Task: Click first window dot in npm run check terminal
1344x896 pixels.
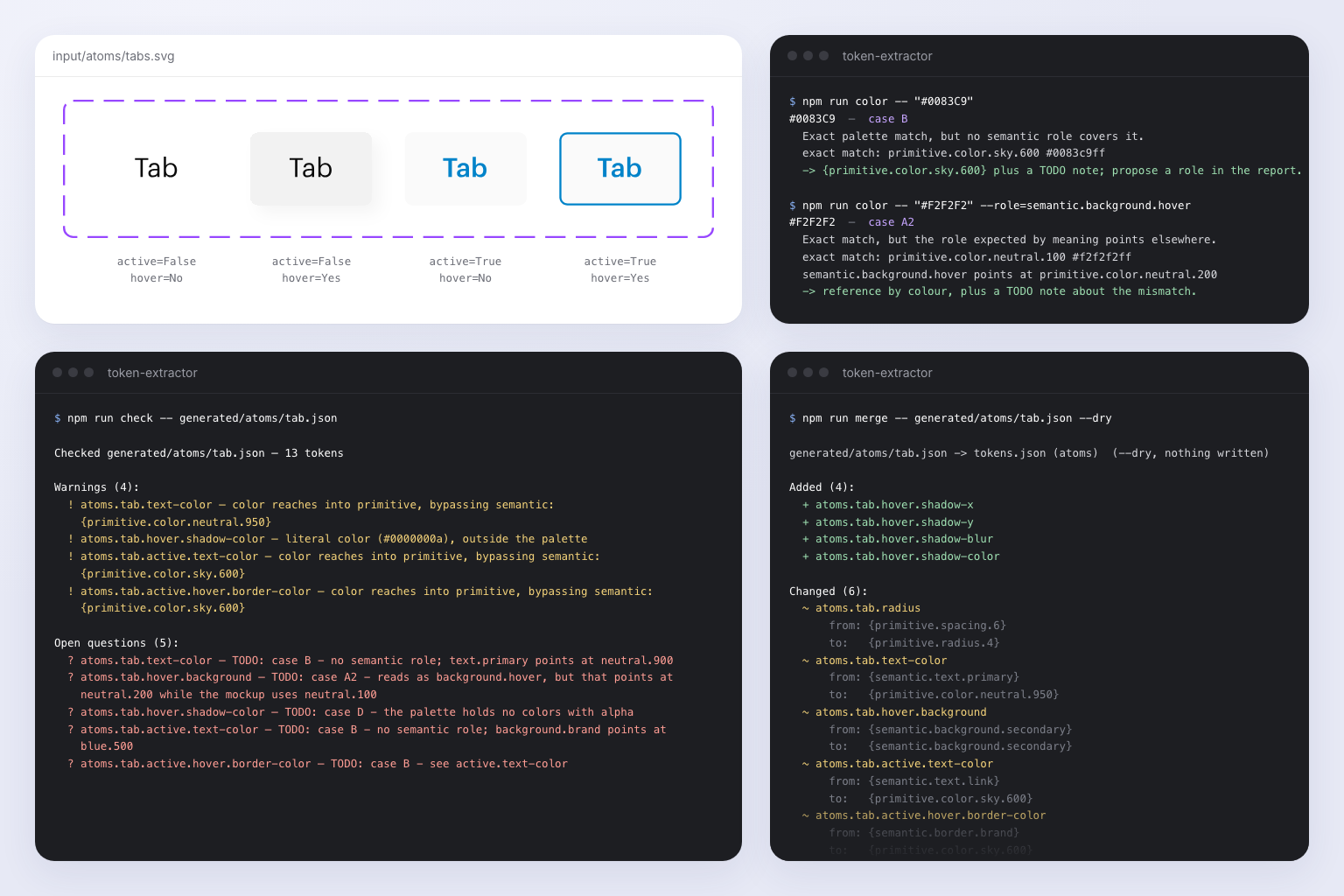Action: click(57, 373)
